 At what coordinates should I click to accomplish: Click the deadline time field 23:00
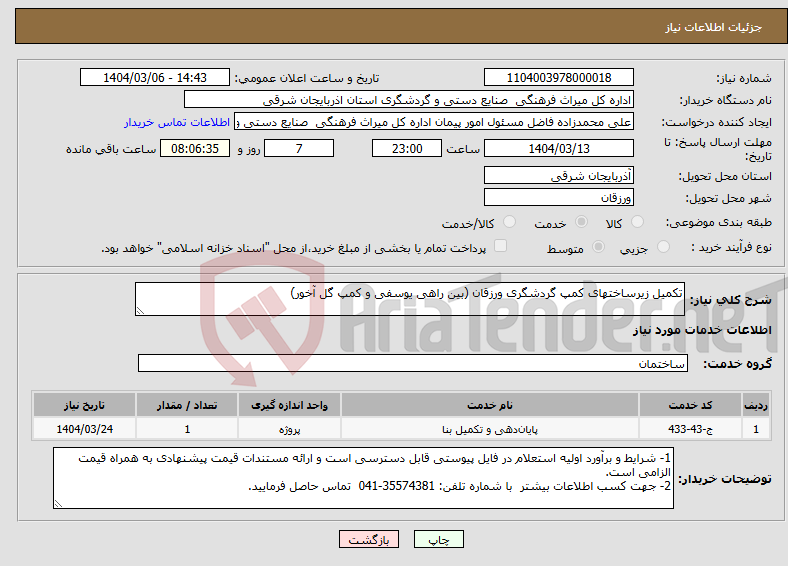[x=407, y=148]
